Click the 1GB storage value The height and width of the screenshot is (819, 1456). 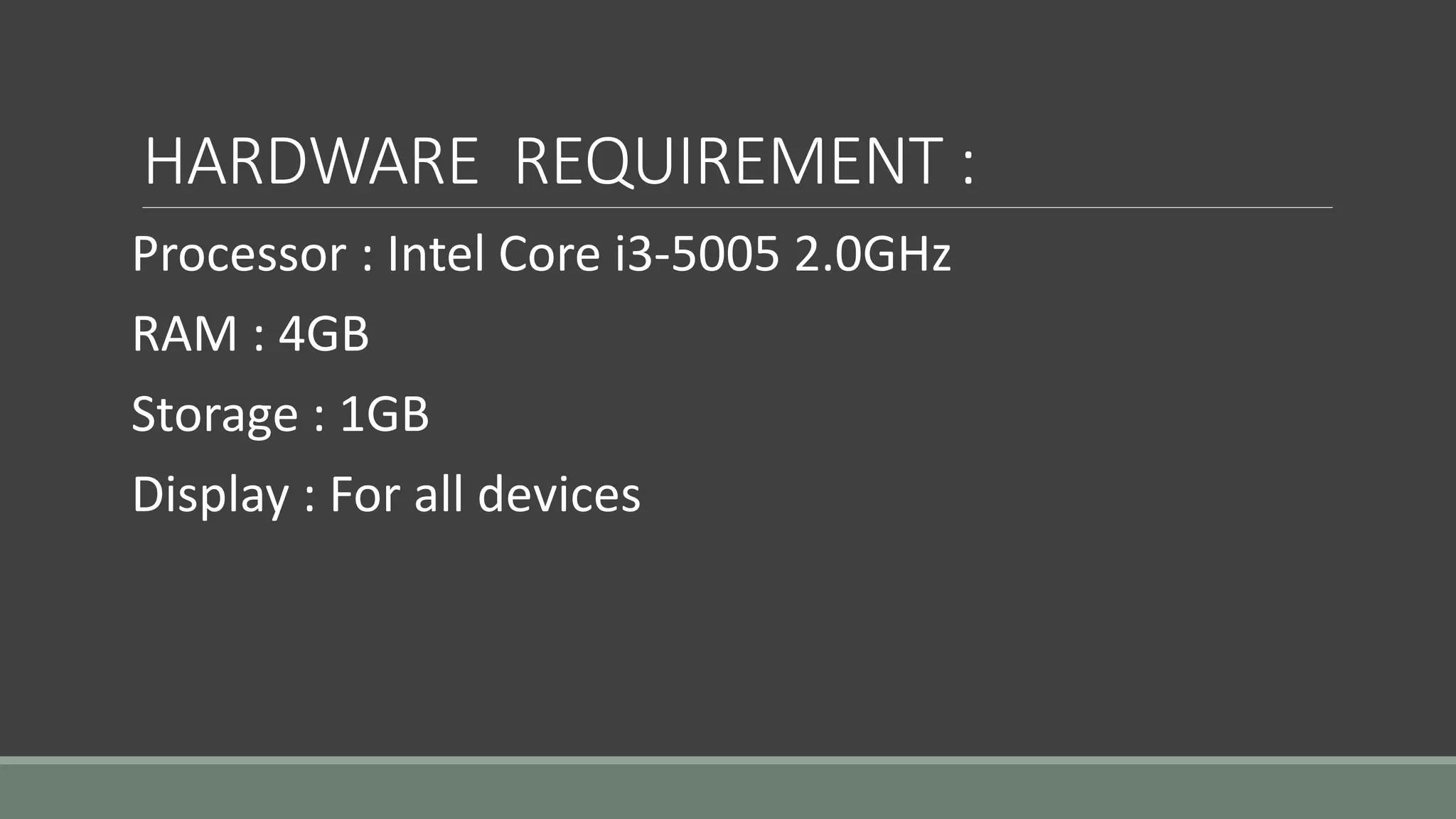(x=385, y=414)
